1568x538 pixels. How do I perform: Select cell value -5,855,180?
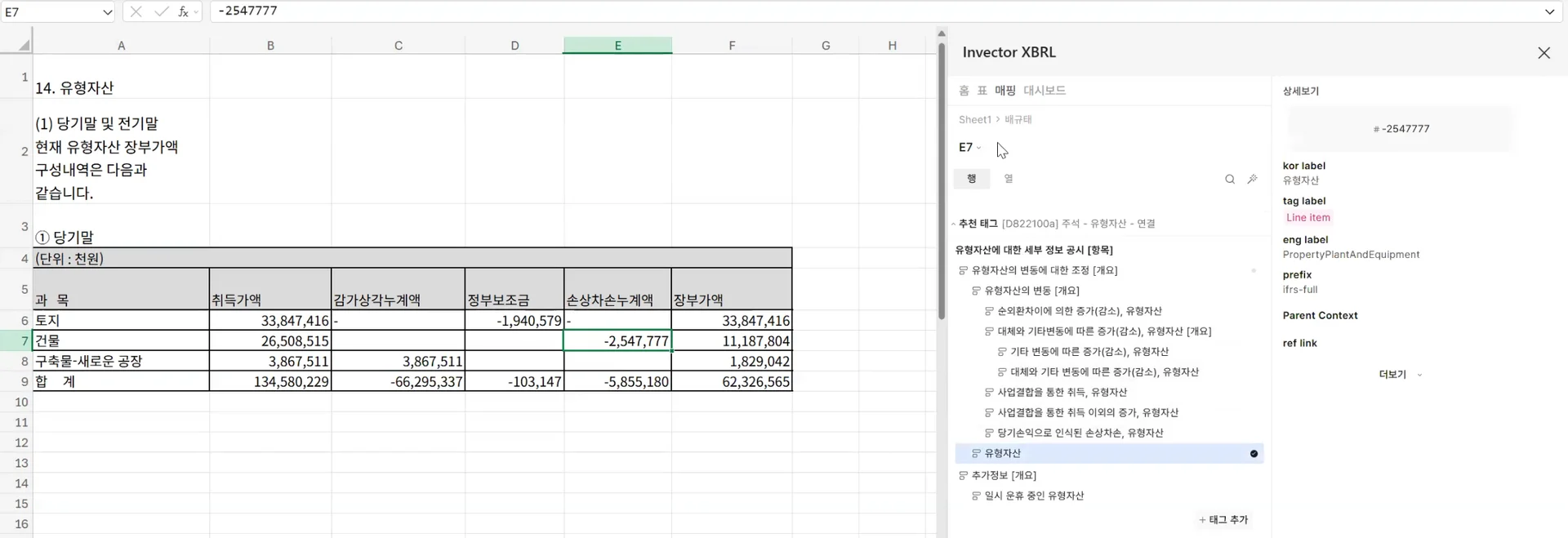[x=617, y=381]
